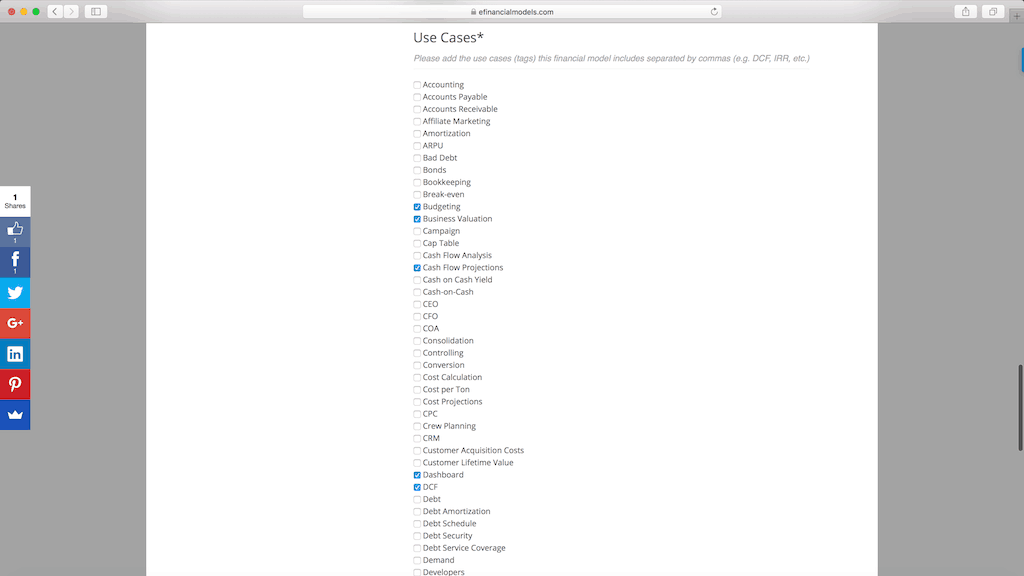
Task: Select the Conversion checkbox
Action: [417, 365]
